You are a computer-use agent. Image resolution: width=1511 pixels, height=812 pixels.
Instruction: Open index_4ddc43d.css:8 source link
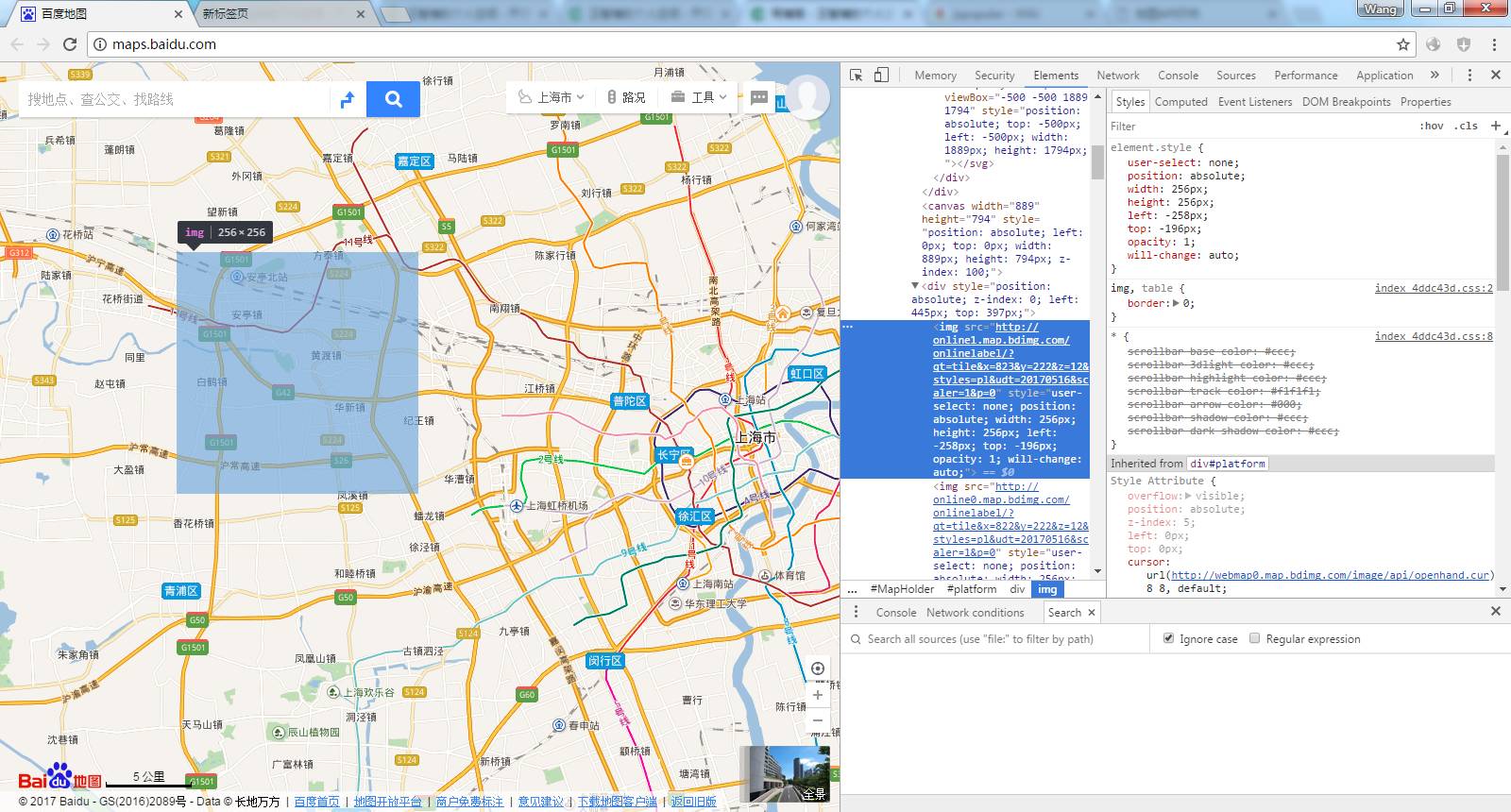(x=1434, y=336)
